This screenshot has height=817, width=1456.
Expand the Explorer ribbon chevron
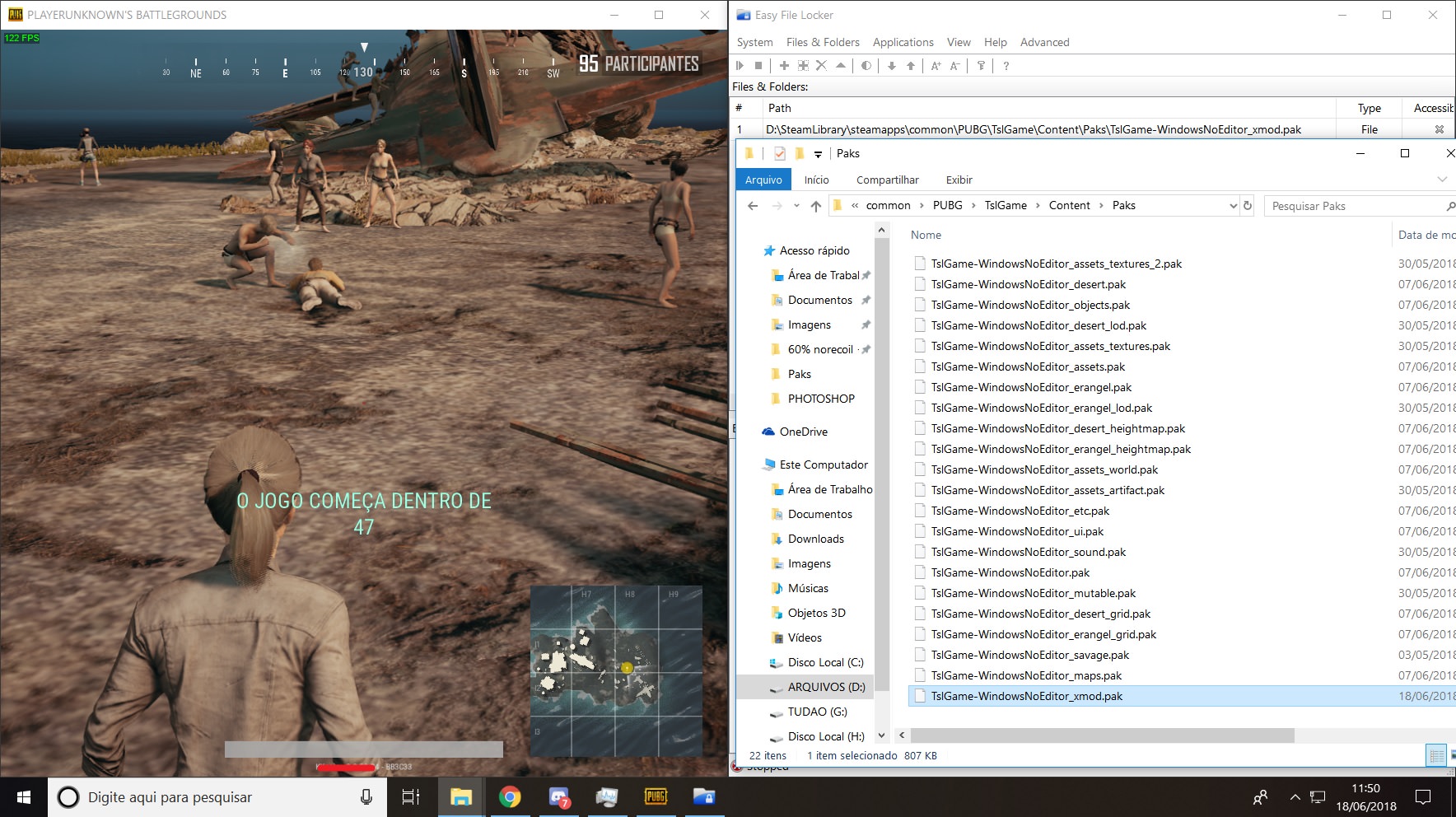tap(1442, 180)
